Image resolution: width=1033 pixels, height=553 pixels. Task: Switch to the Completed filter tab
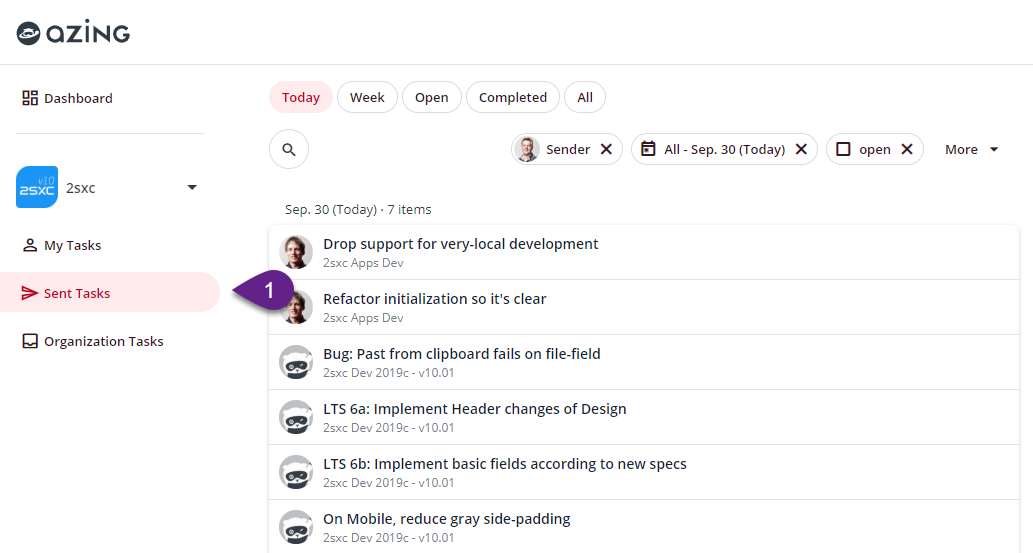[x=512, y=97]
